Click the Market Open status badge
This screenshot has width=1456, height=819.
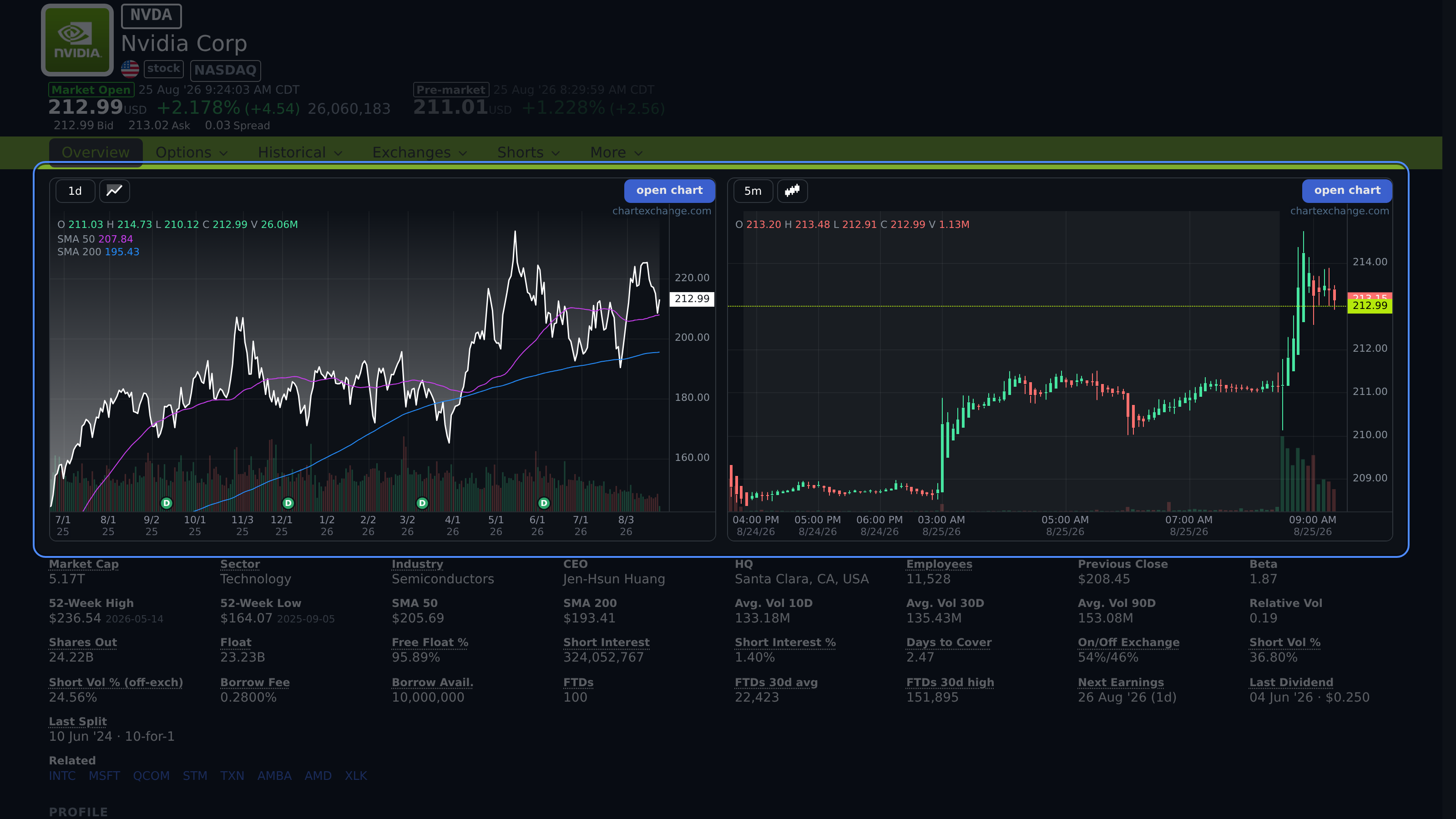pos(91,90)
